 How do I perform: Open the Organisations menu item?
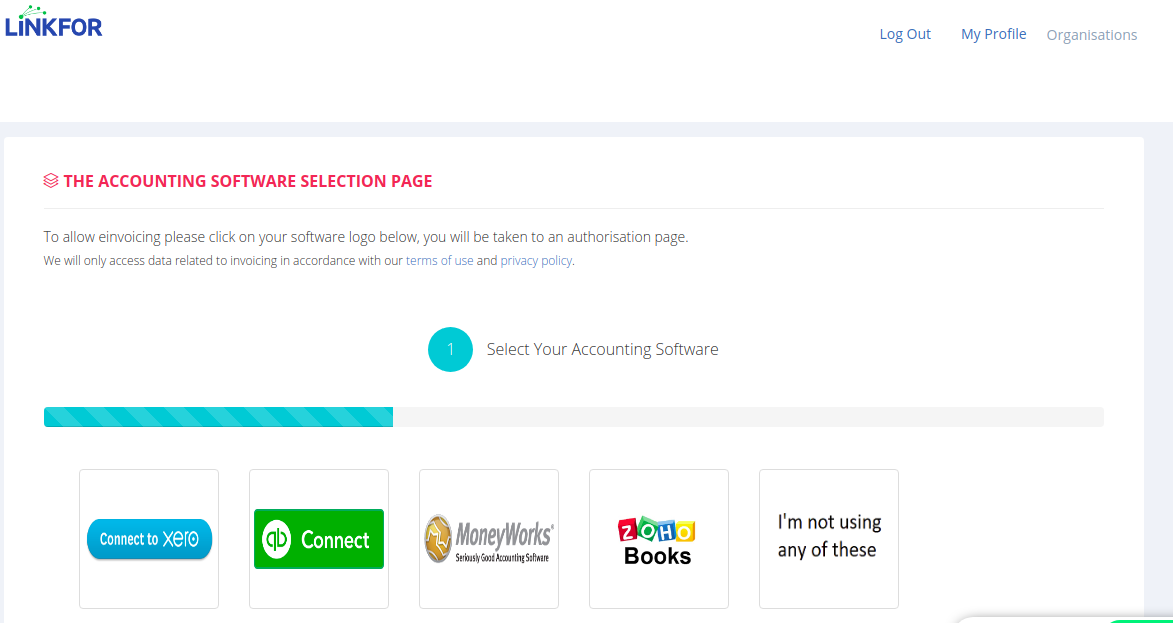(x=1091, y=35)
